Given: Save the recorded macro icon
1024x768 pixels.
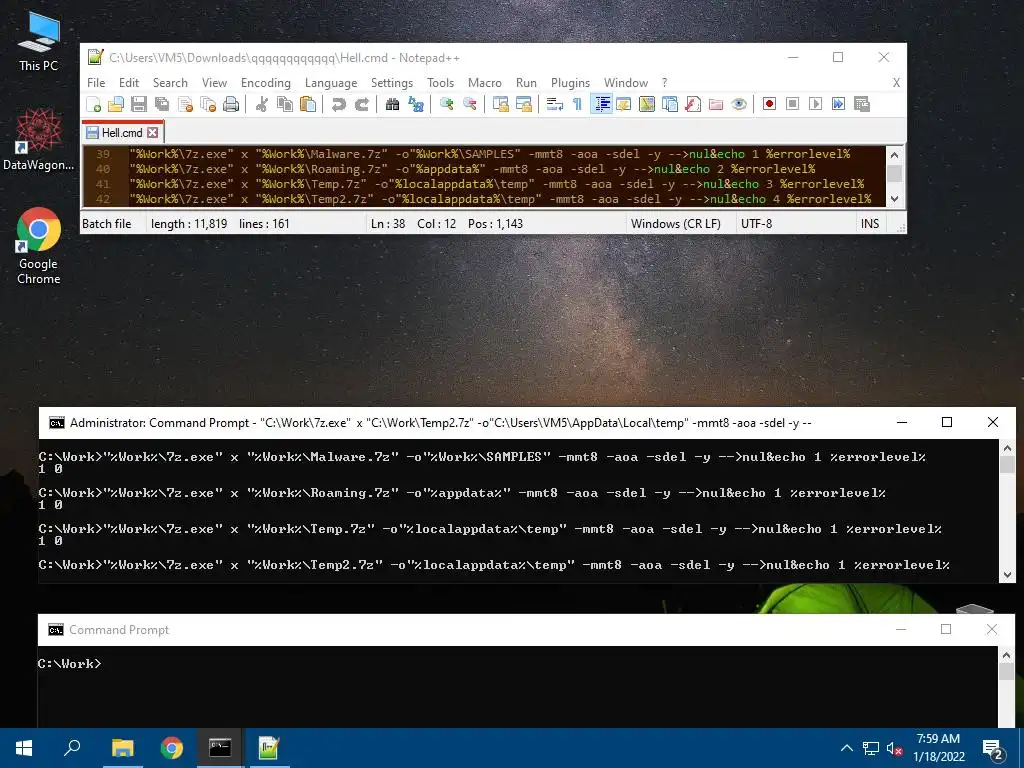Looking at the screenshot, I should (862, 104).
